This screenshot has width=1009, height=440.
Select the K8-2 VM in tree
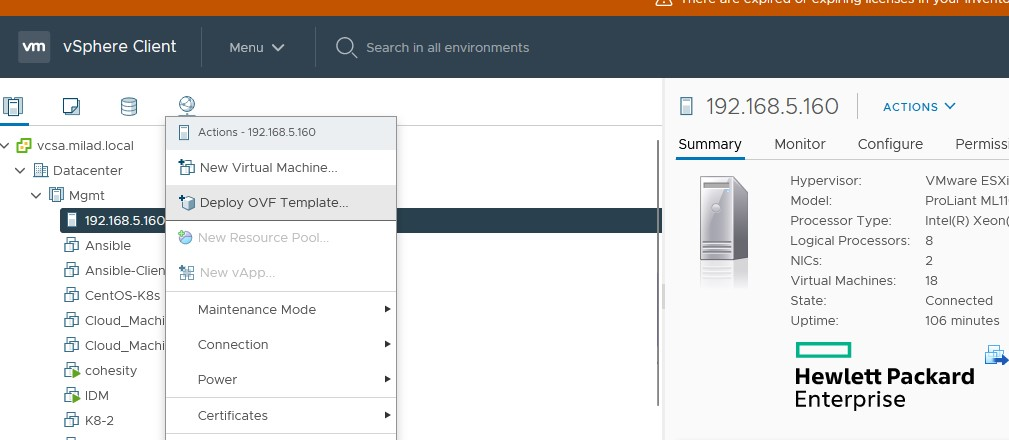click(x=99, y=421)
